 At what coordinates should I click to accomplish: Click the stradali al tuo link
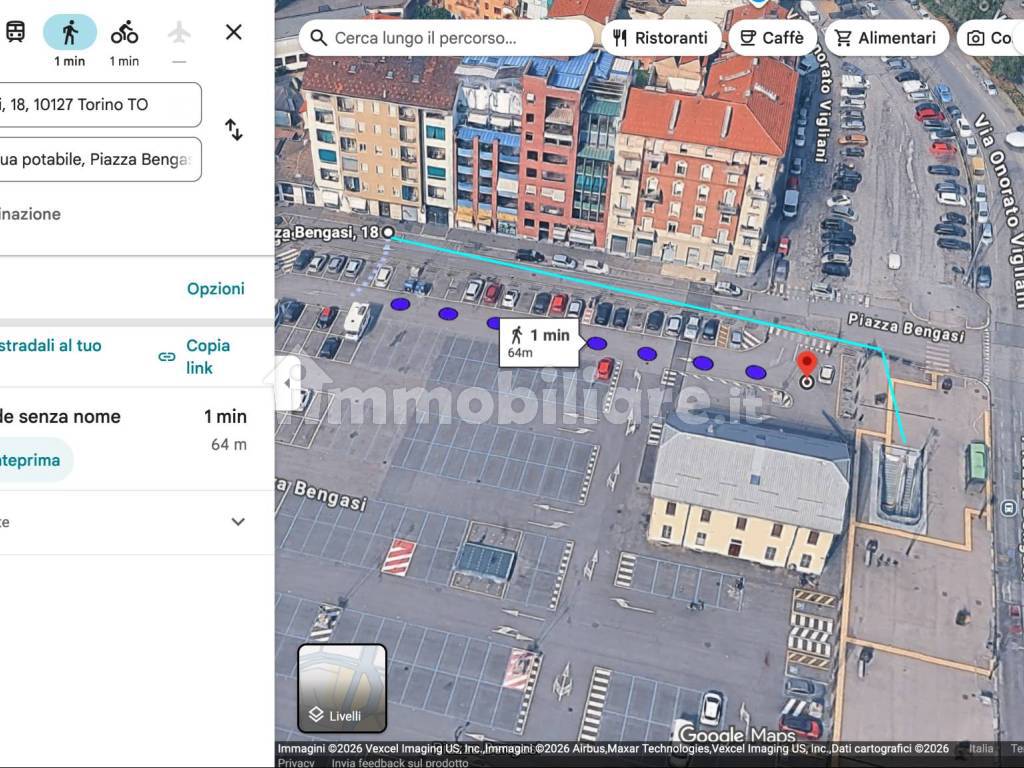pos(50,345)
